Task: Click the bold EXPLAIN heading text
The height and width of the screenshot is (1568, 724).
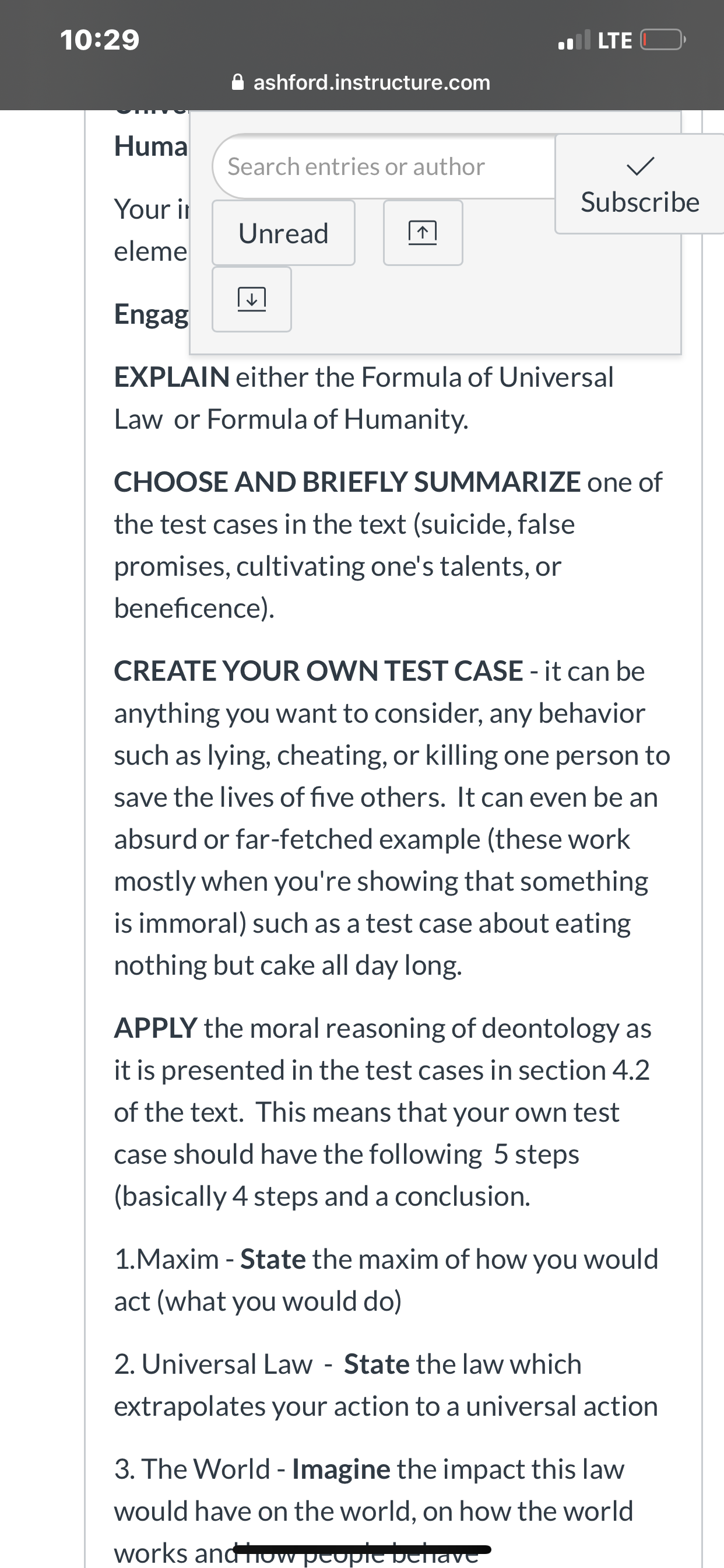Action: (x=172, y=377)
